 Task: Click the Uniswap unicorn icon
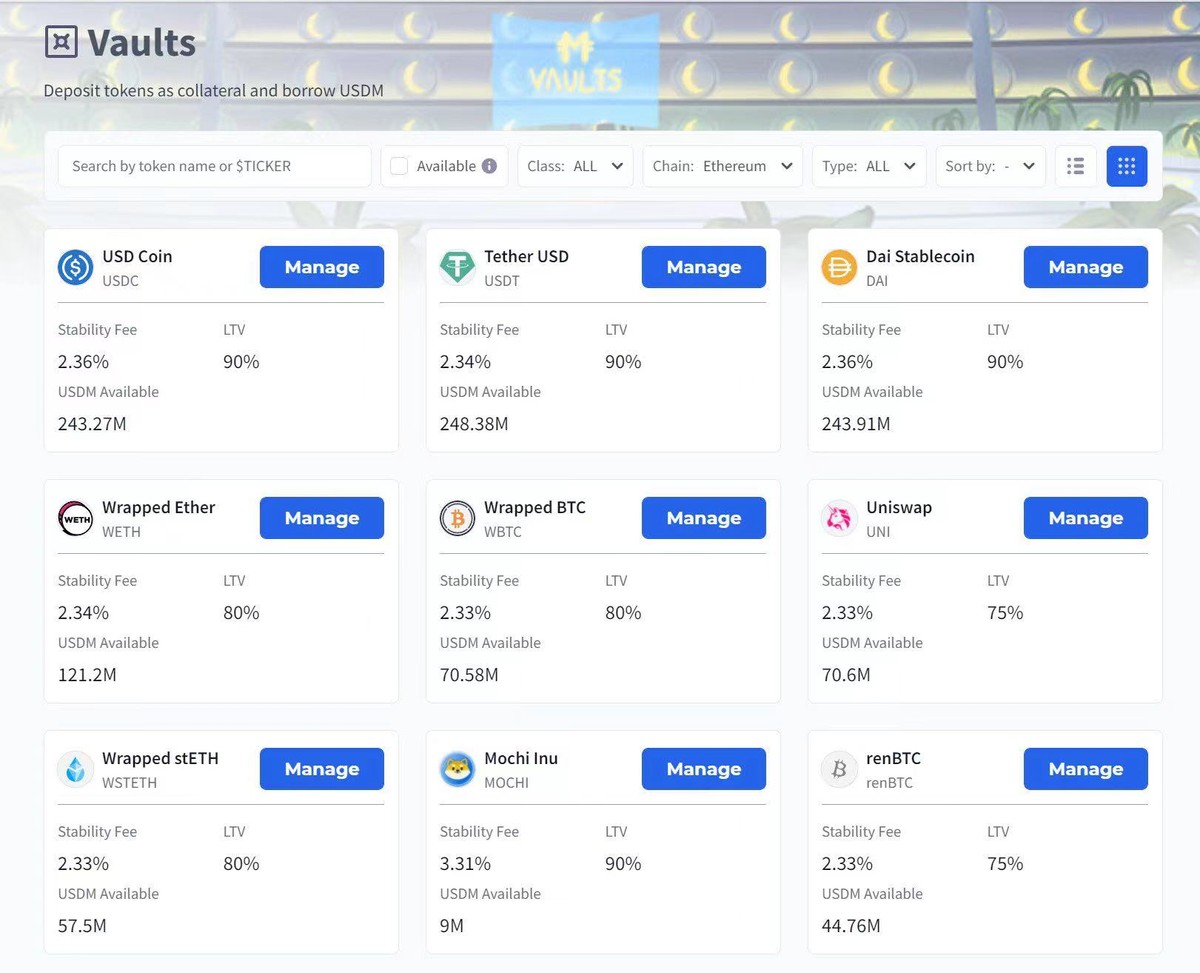tap(839, 518)
